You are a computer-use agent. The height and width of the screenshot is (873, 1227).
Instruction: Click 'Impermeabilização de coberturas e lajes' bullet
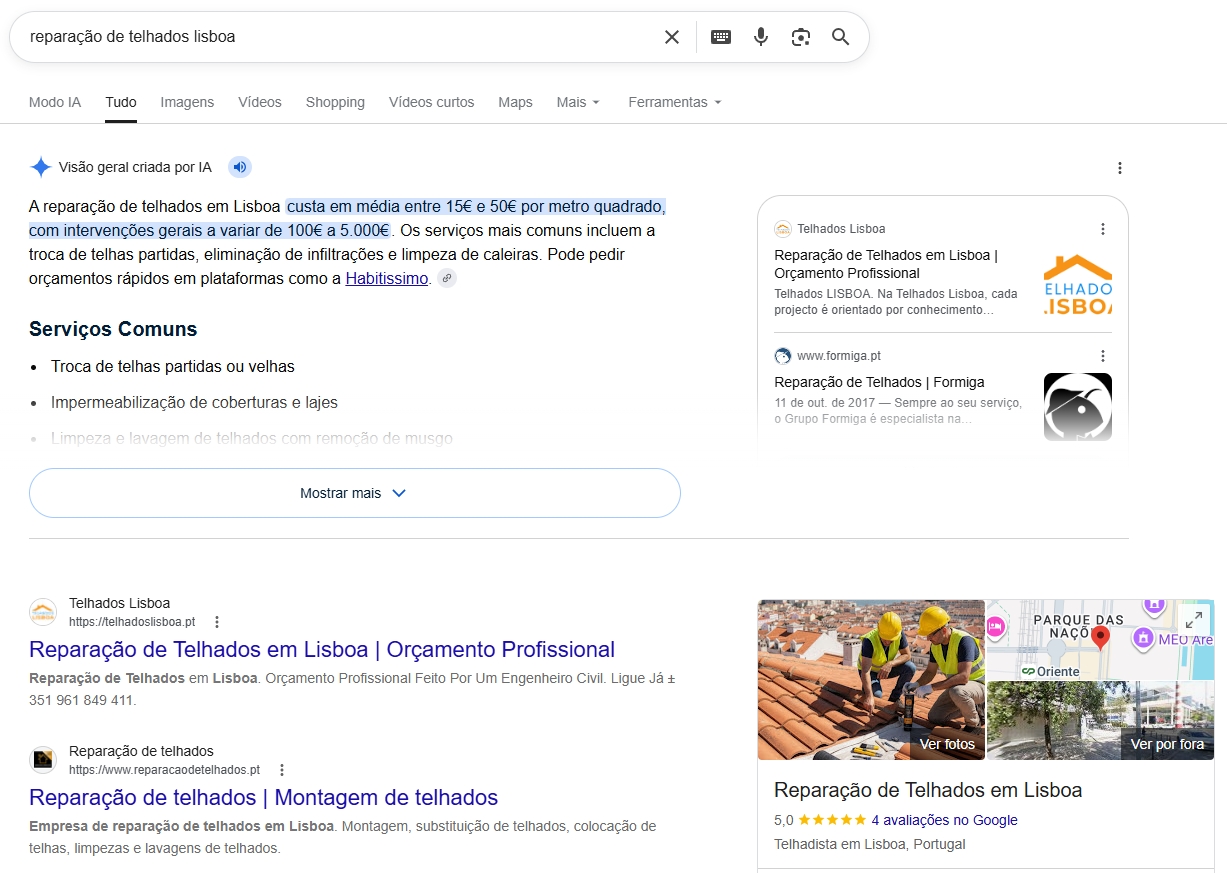click(x=194, y=403)
